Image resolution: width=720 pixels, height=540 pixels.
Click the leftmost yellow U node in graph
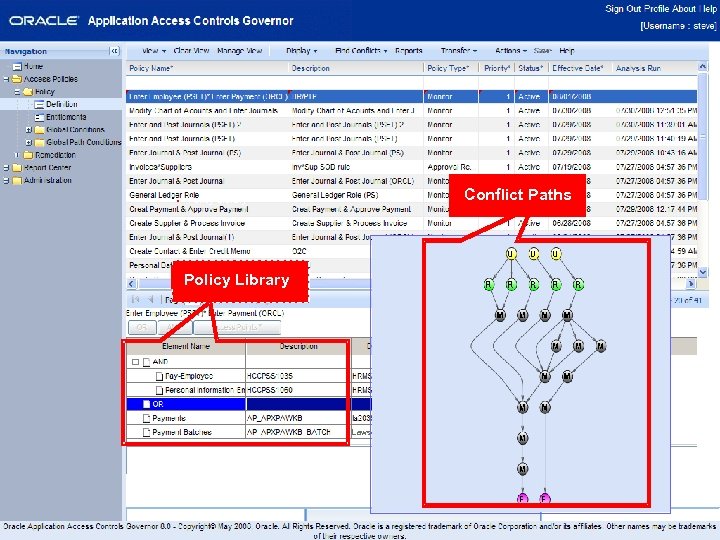point(511,254)
